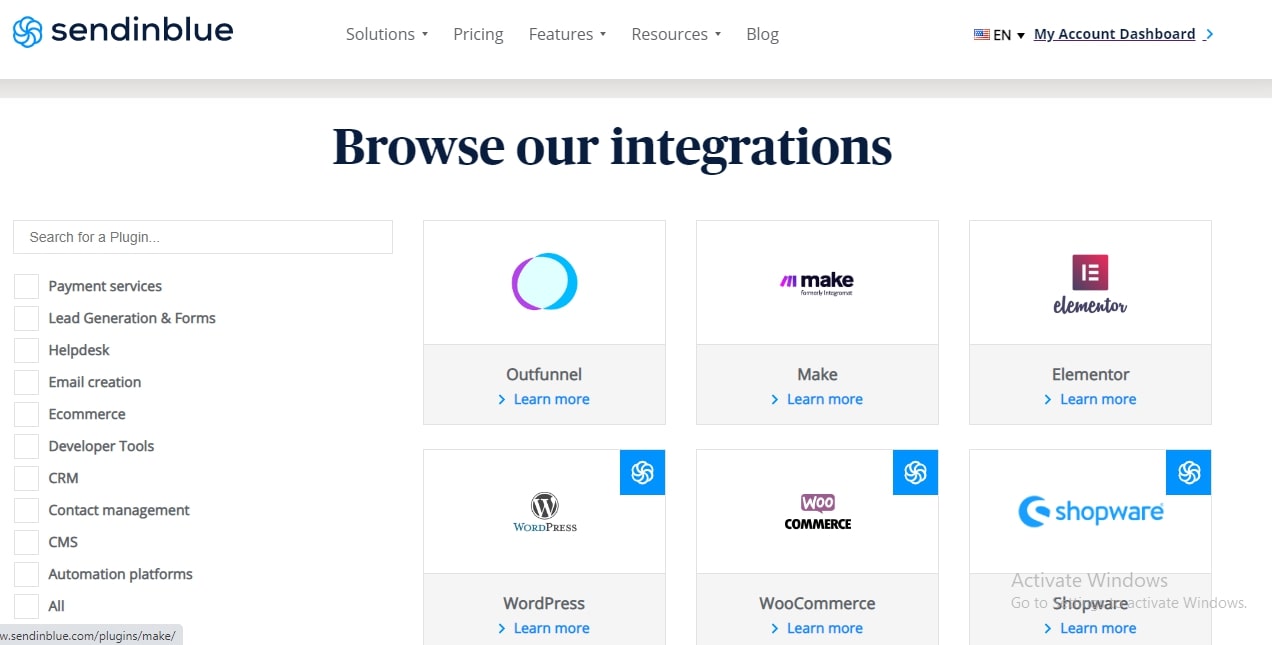
Task: Click arrow icon beside My Account Dashboard
Action: 1209,34
